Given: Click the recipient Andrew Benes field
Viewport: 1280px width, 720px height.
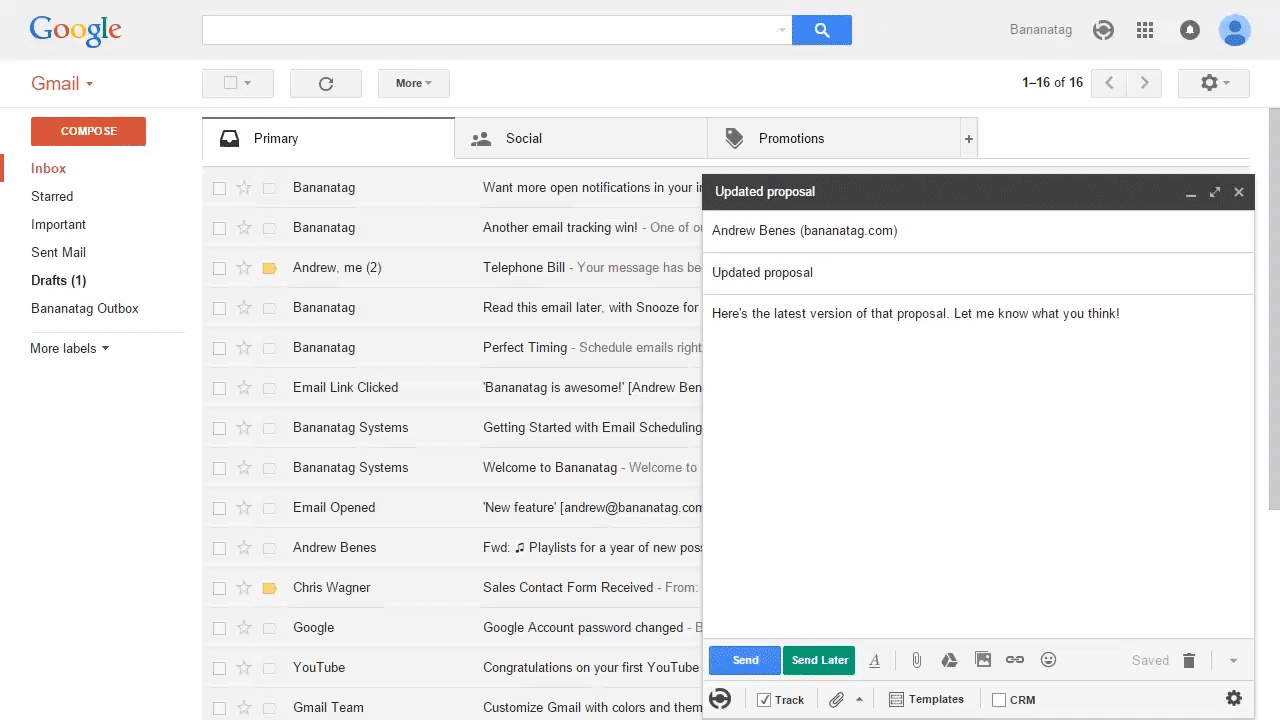Looking at the screenshot, I should click(x=978, y=231).
